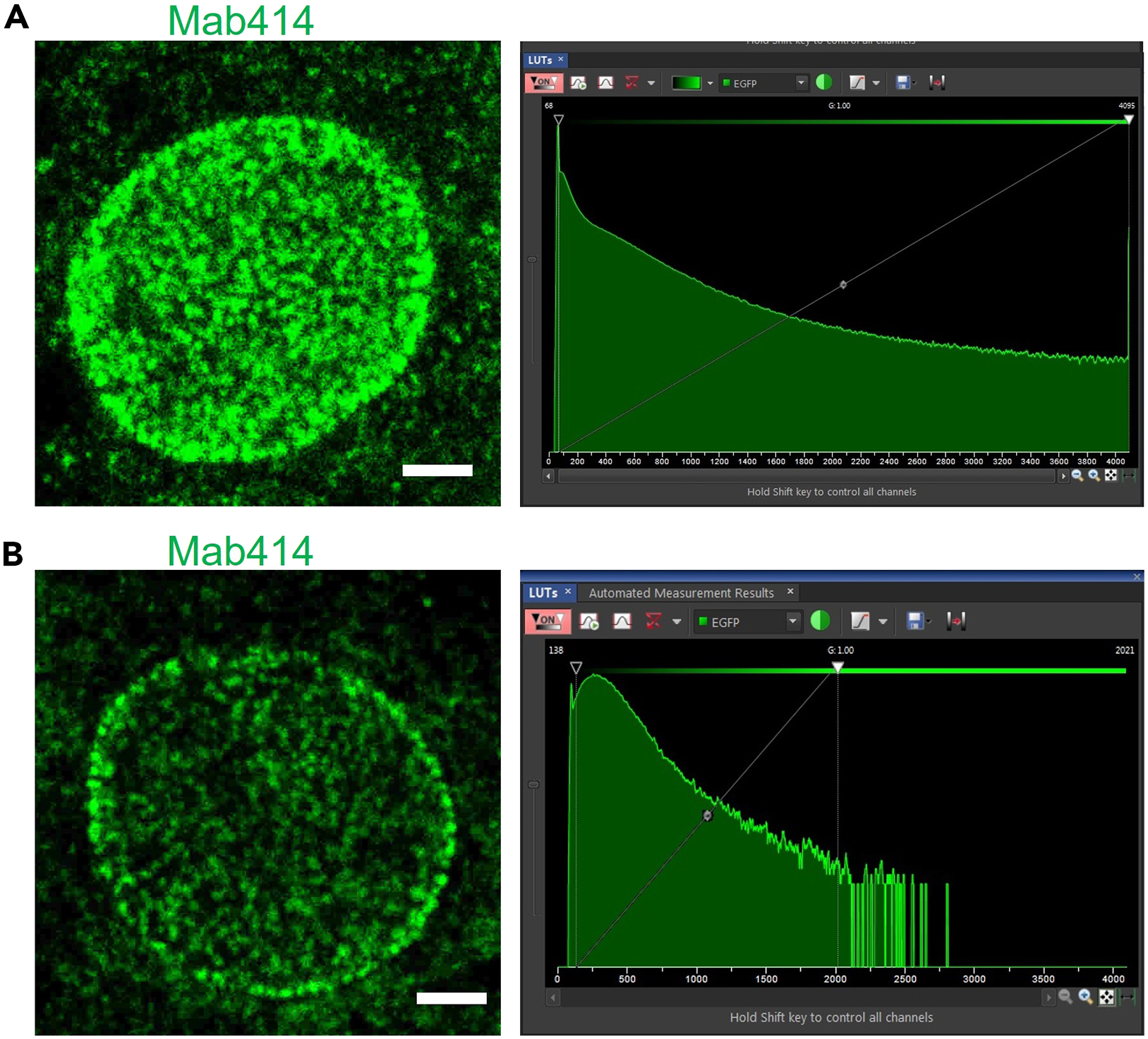
Task: Open the EGFP channel dropdown in panel A
Action: (x=801, y=83)
